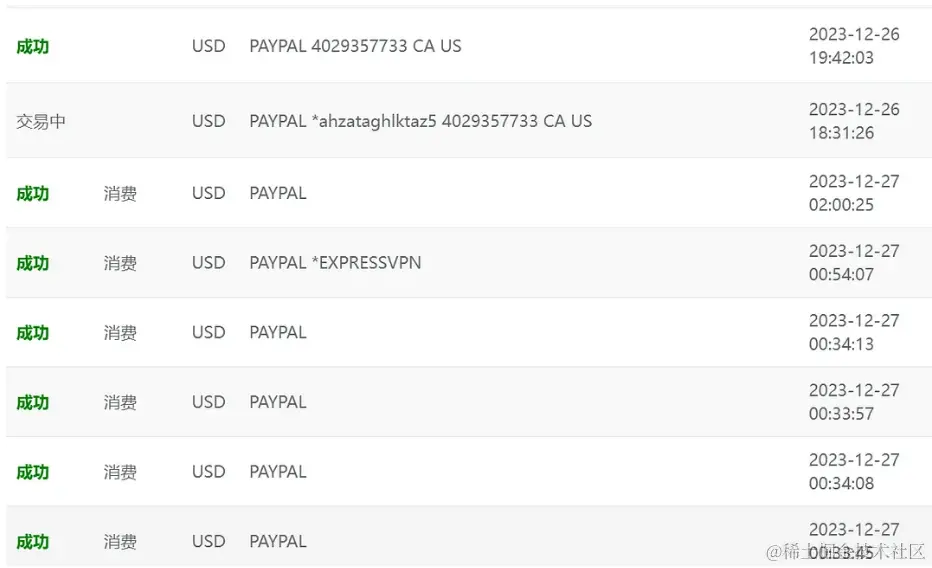Image resolution: width=932 pixels, height=568 pixels.
Task: Click timestamp 2023-12-27 00:54:07
Action: coord(854,263)
